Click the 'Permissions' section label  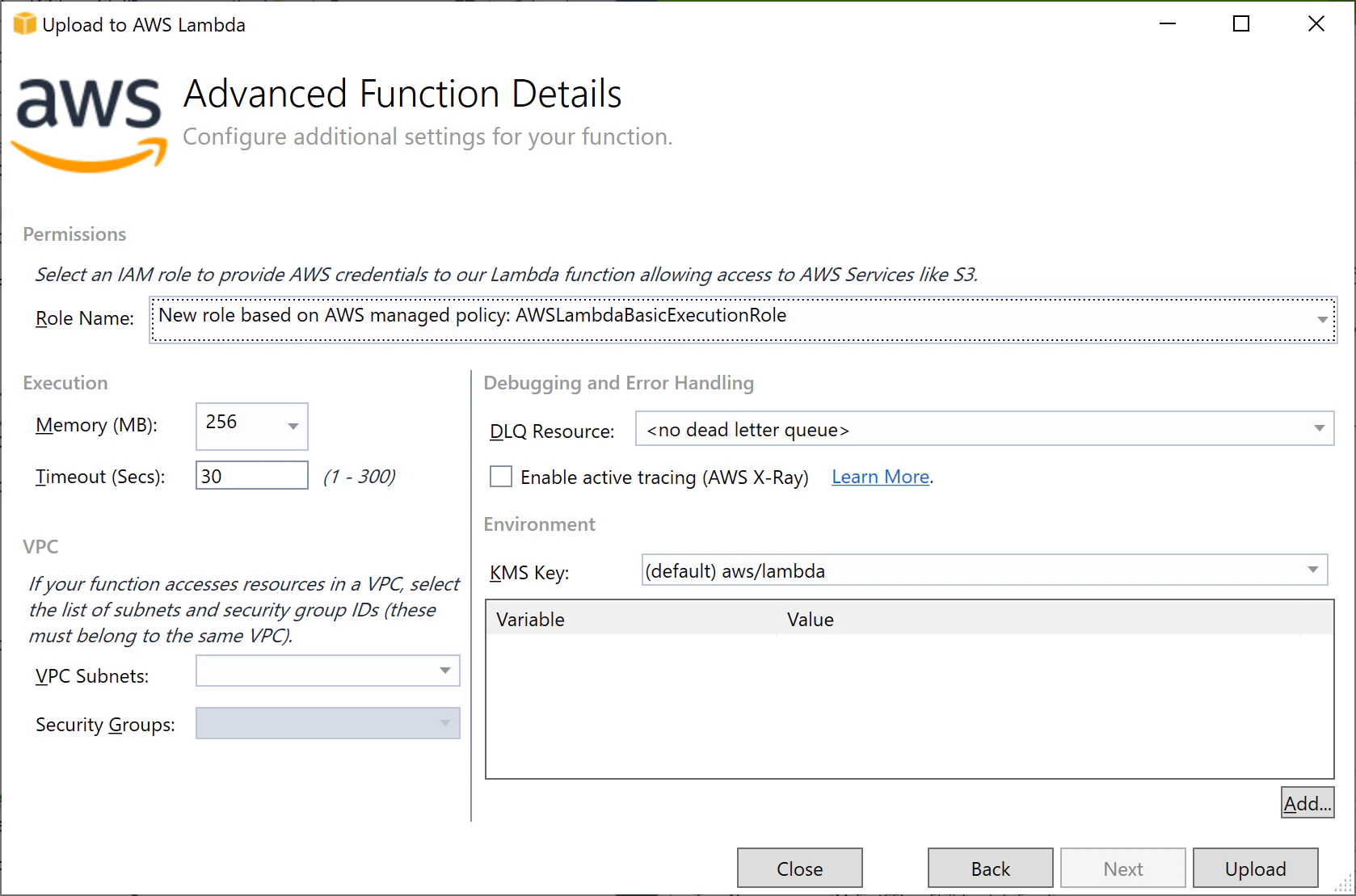click(74, 234)
